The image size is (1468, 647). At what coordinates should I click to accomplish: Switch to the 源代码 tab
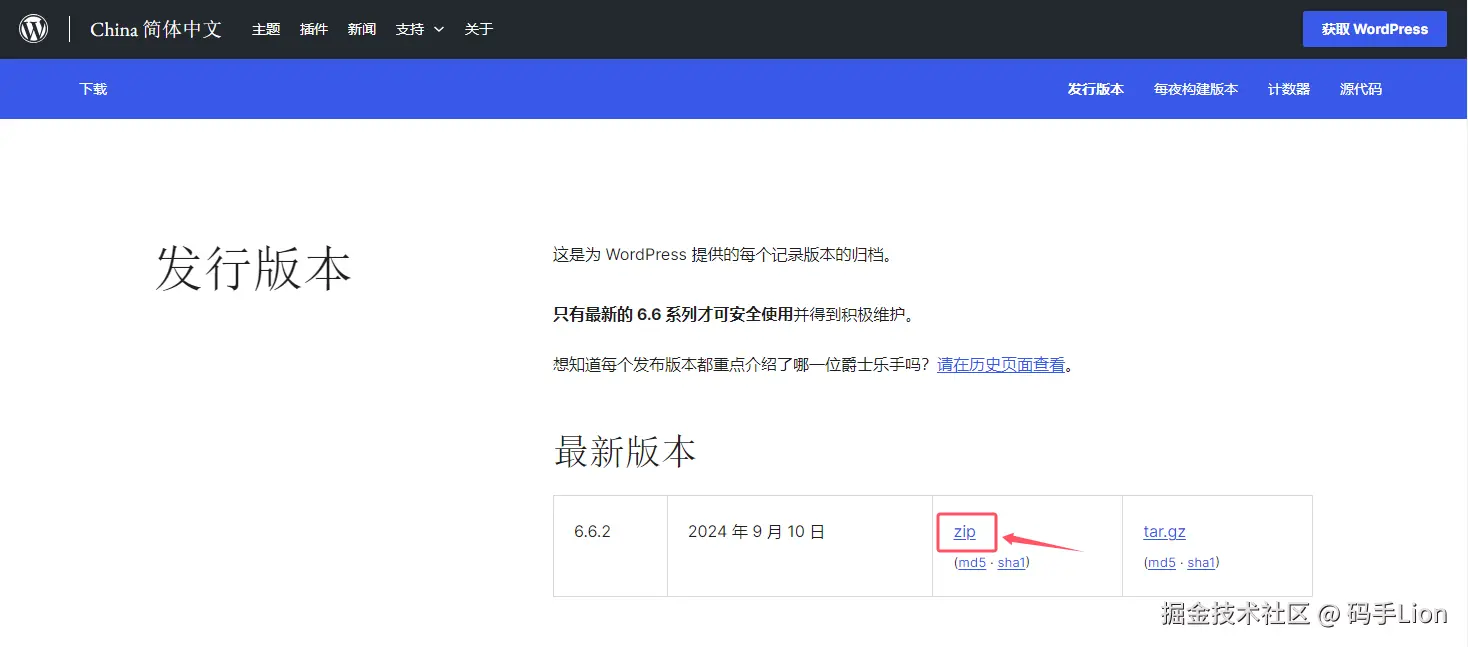(x=1361, y=89)
